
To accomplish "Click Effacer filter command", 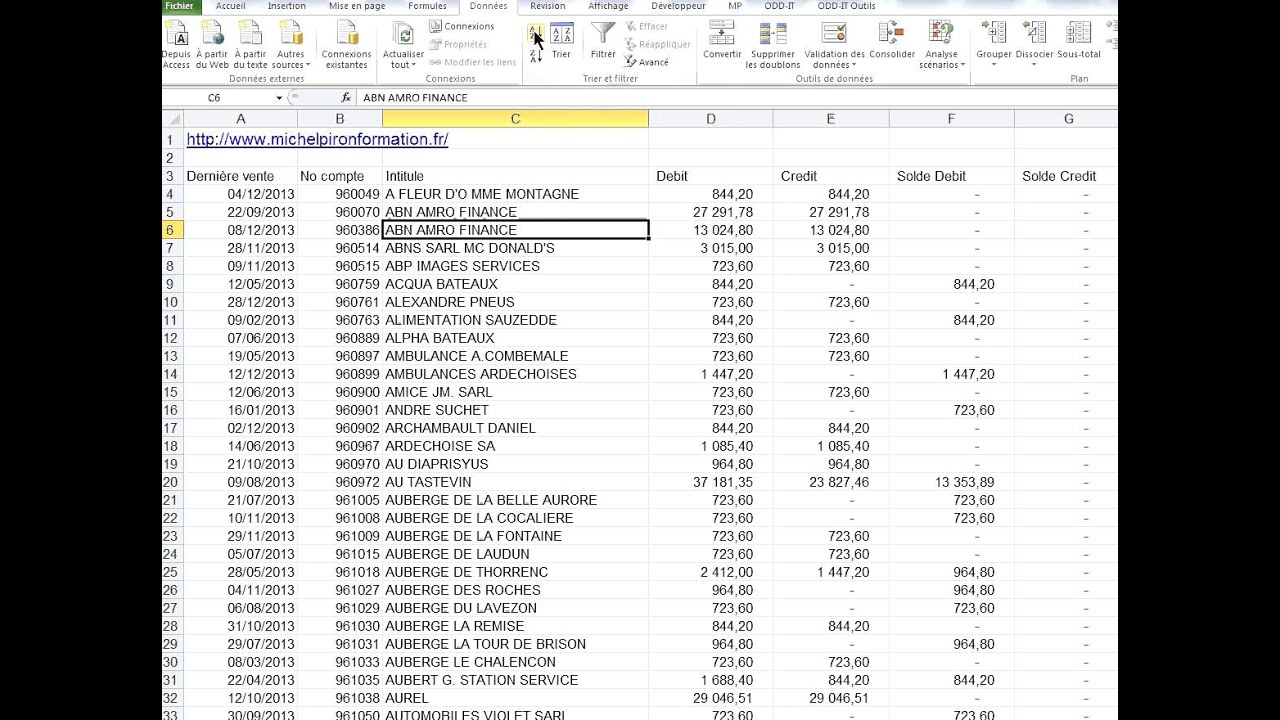I will (x=646, y=27).
